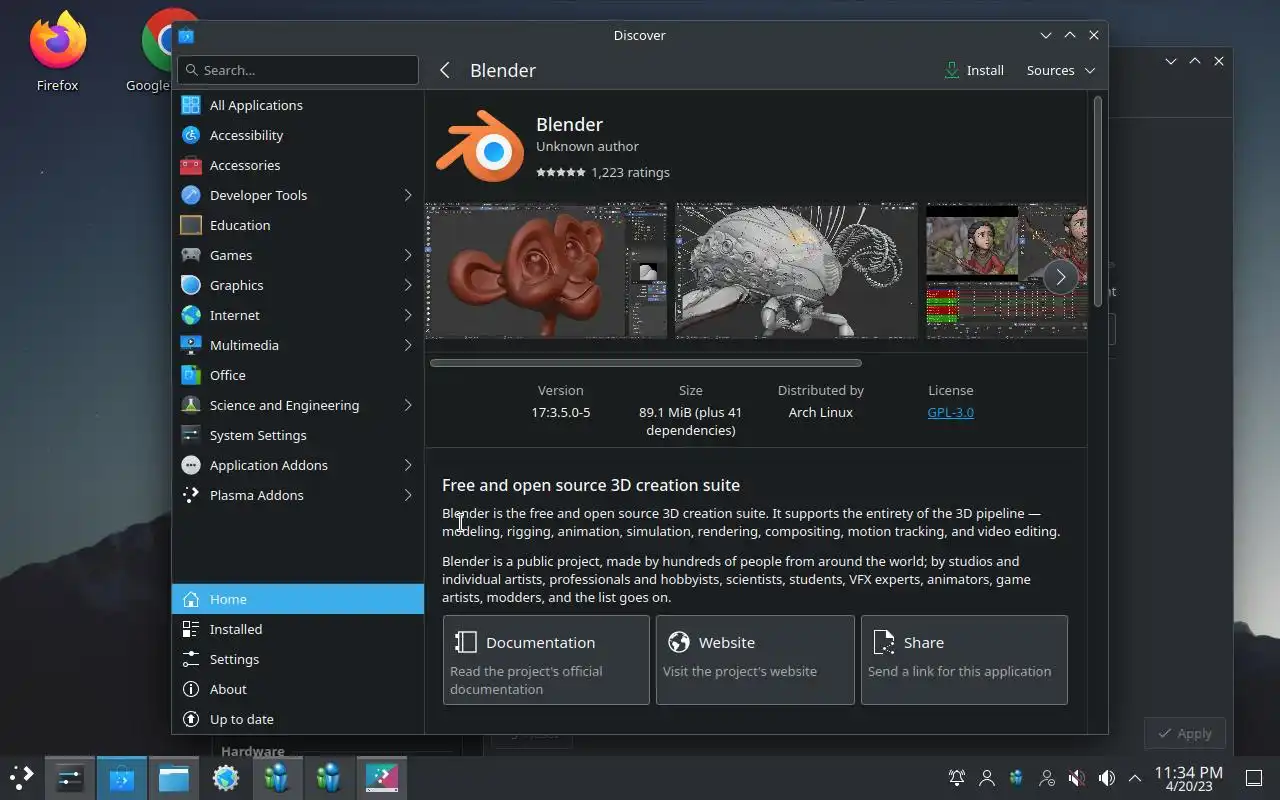
Task: Expand the Multimedia category
Action: point(408,345)
